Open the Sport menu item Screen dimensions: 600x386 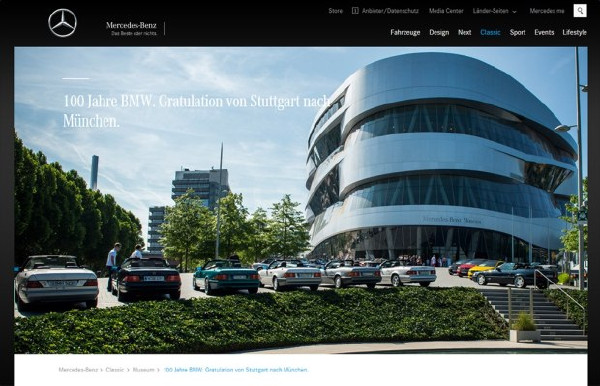[517, 33]
